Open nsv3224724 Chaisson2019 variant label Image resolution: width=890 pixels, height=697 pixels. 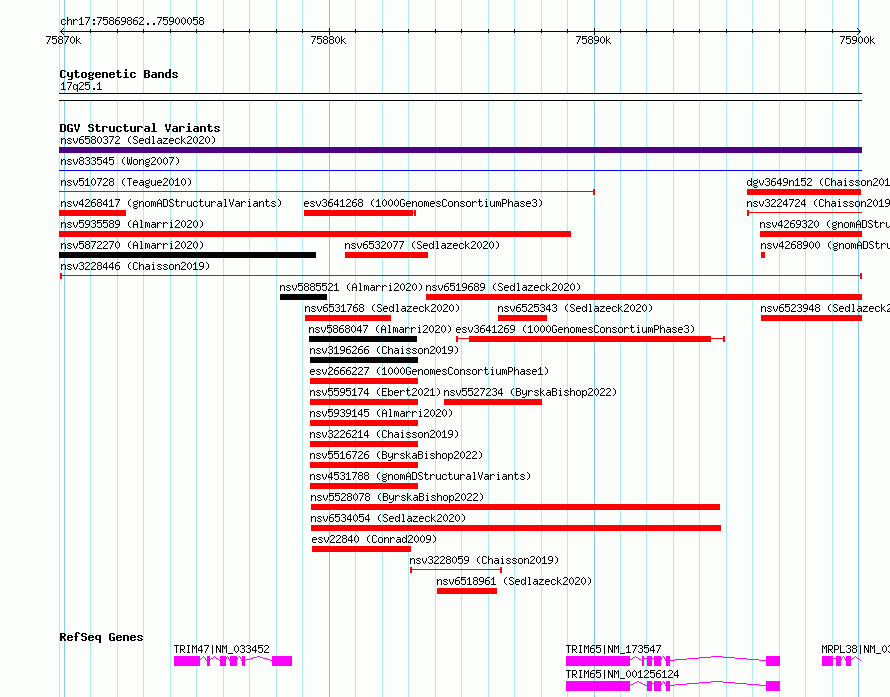pos(818,203)
